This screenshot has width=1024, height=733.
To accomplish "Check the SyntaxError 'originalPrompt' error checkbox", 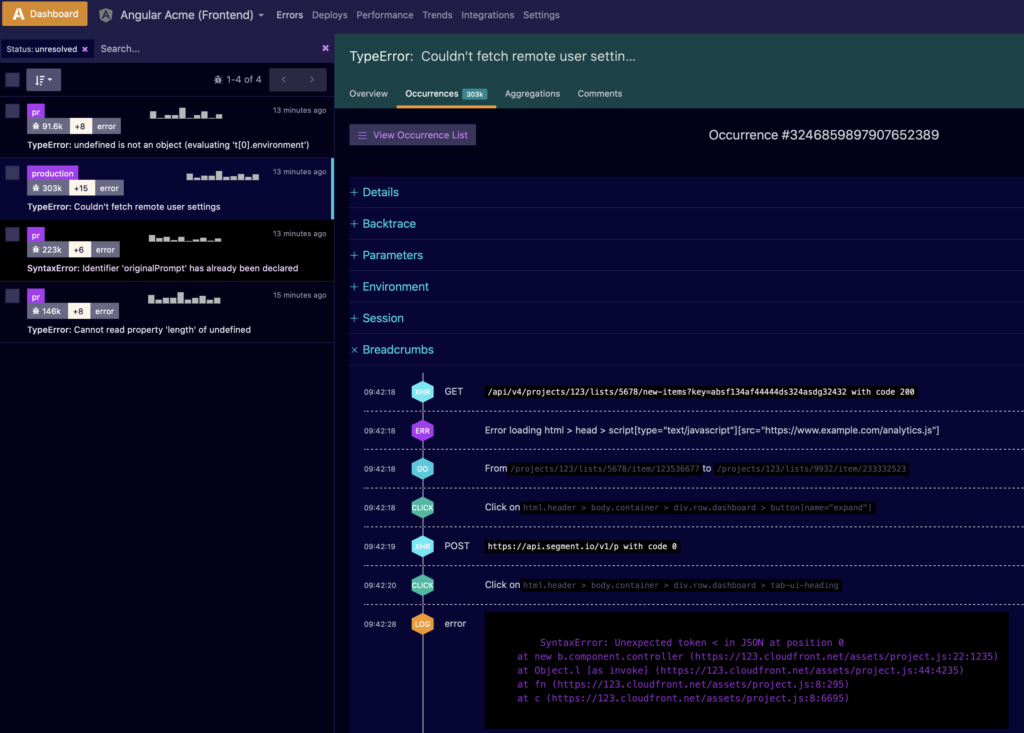I will click(12, 235).
